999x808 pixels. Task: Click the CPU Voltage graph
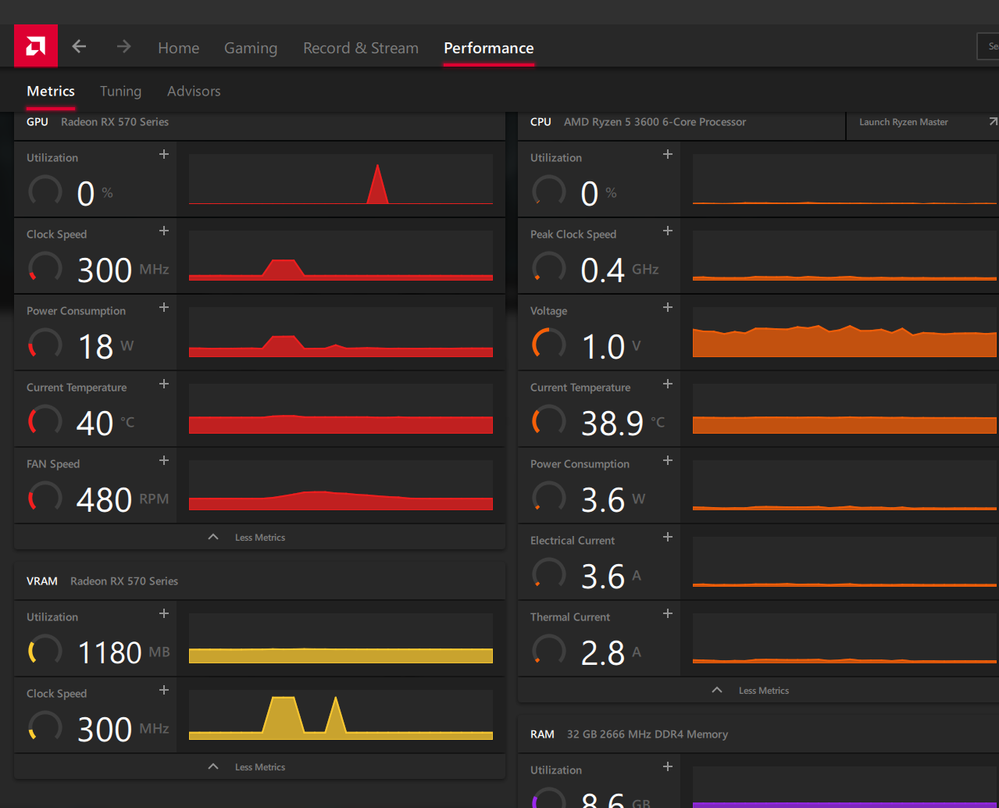845,332
